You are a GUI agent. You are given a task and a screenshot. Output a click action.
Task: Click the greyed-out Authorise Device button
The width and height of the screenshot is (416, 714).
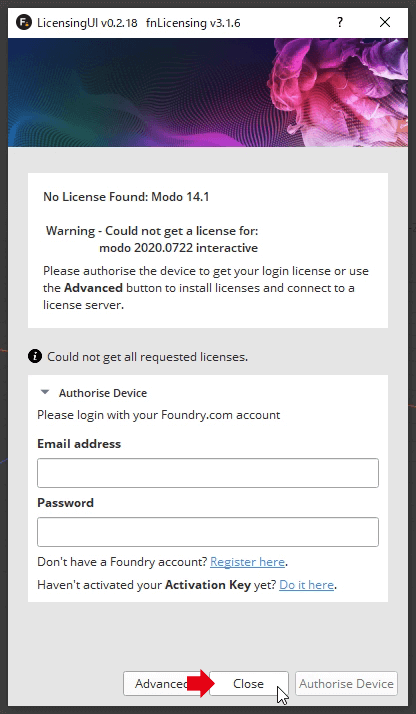click(346, 683)
